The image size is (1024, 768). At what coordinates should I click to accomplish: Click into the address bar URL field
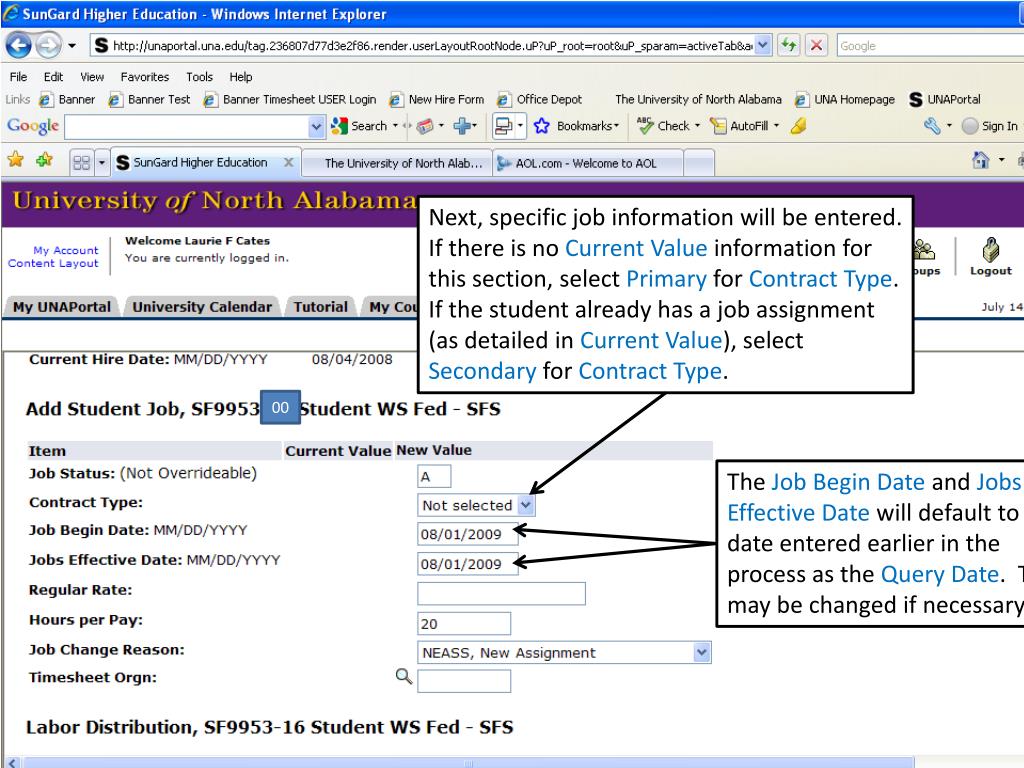(431, 45)
